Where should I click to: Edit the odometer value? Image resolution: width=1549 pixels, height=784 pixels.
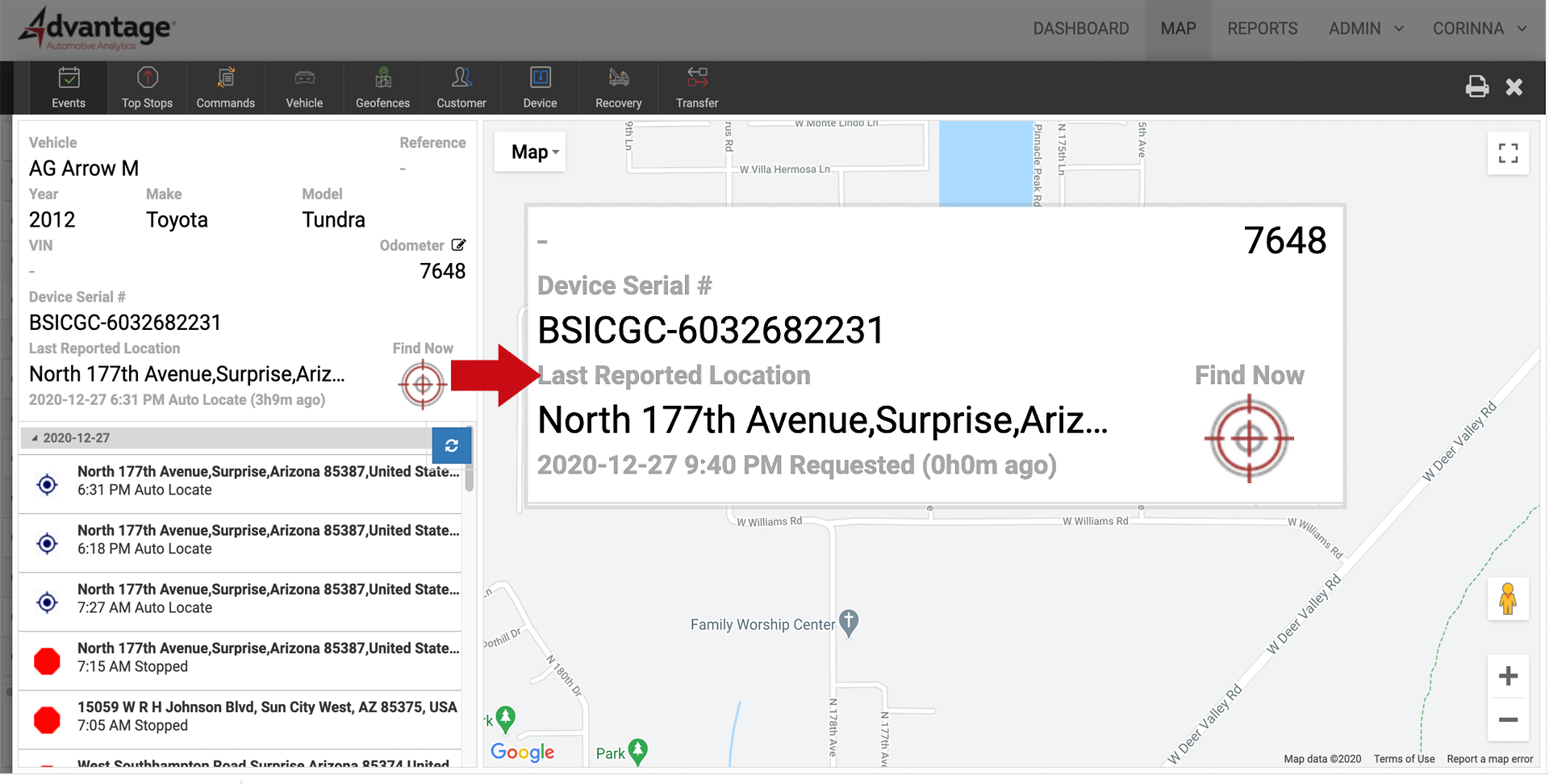pos(458,245)
